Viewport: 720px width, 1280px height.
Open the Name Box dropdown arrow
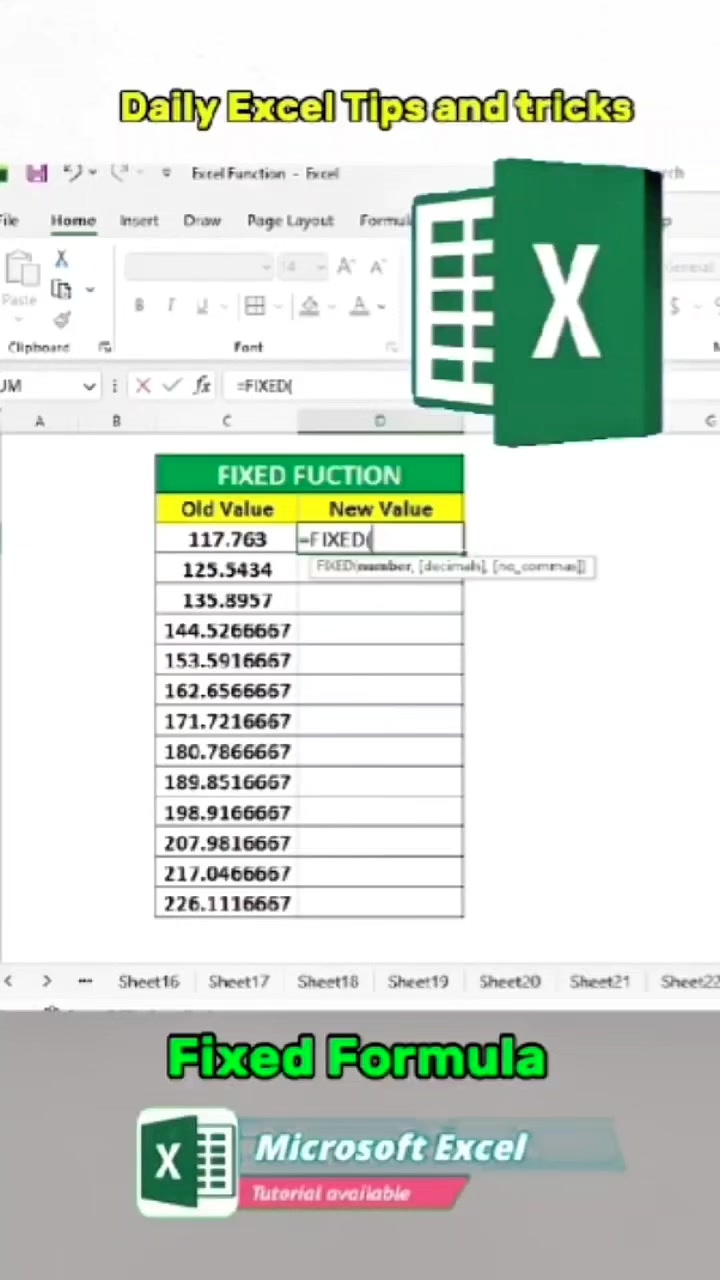[x=89, y=386]
